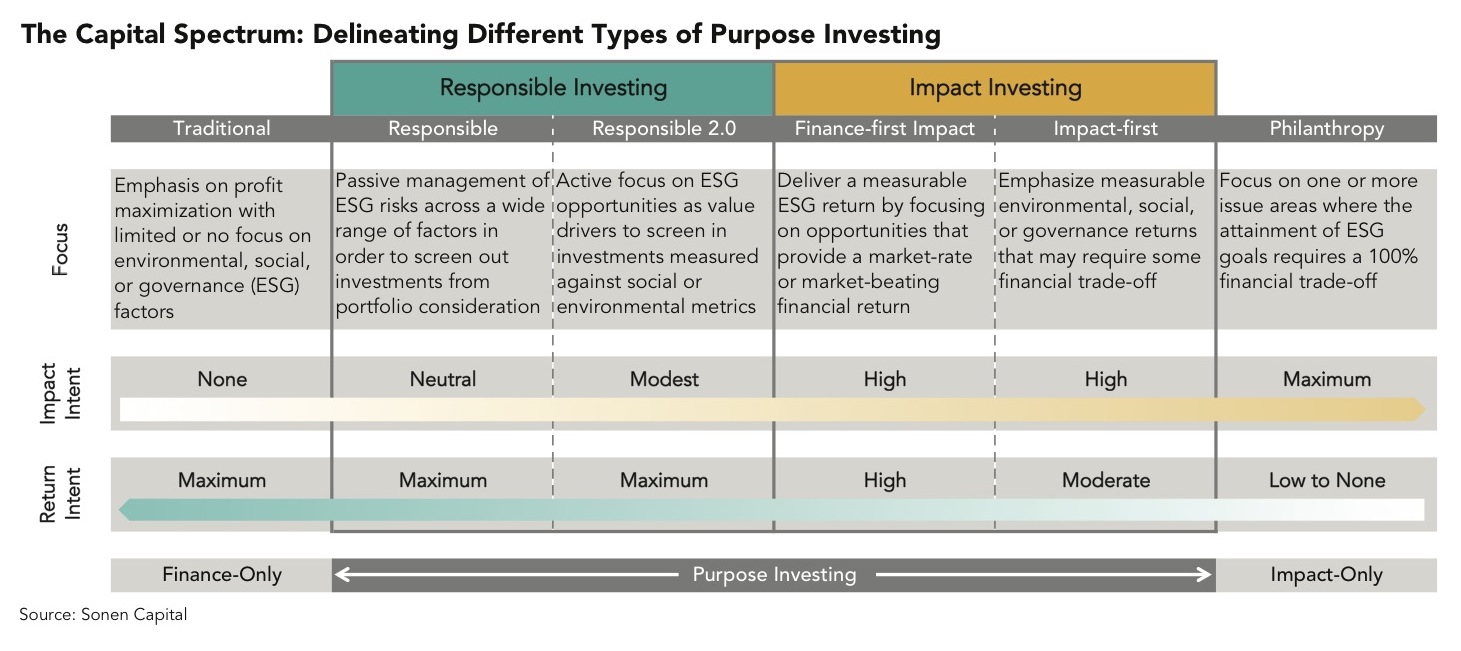
Task: Click the Moderate return intent cell
Action: [x=1106, y=480]
